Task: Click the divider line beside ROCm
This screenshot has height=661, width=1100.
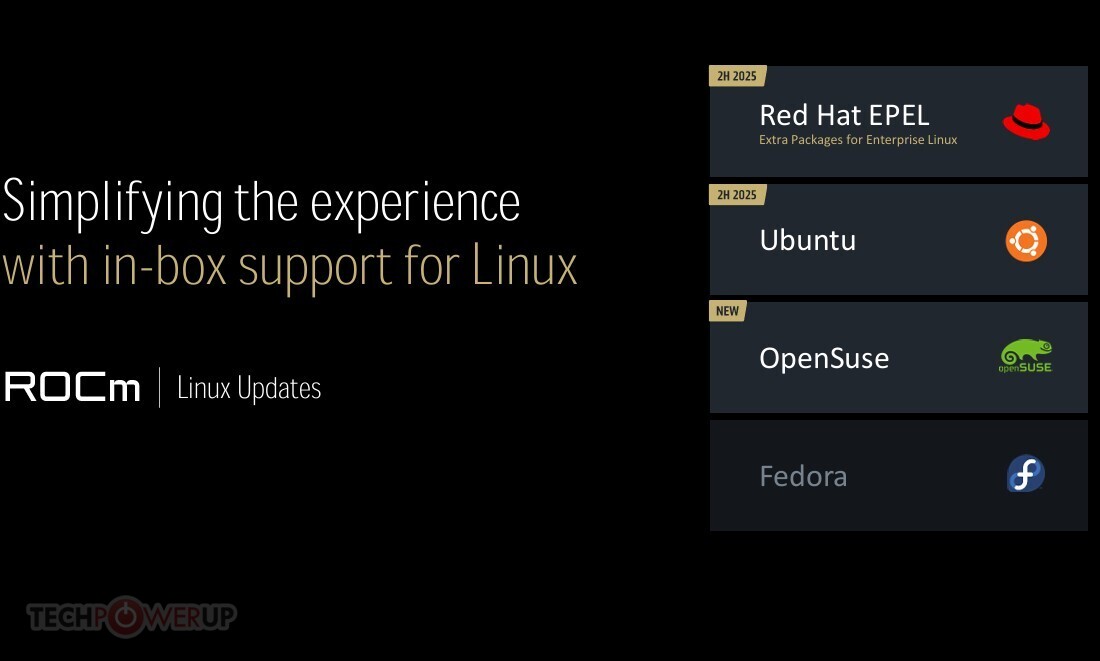Action: 159,387
